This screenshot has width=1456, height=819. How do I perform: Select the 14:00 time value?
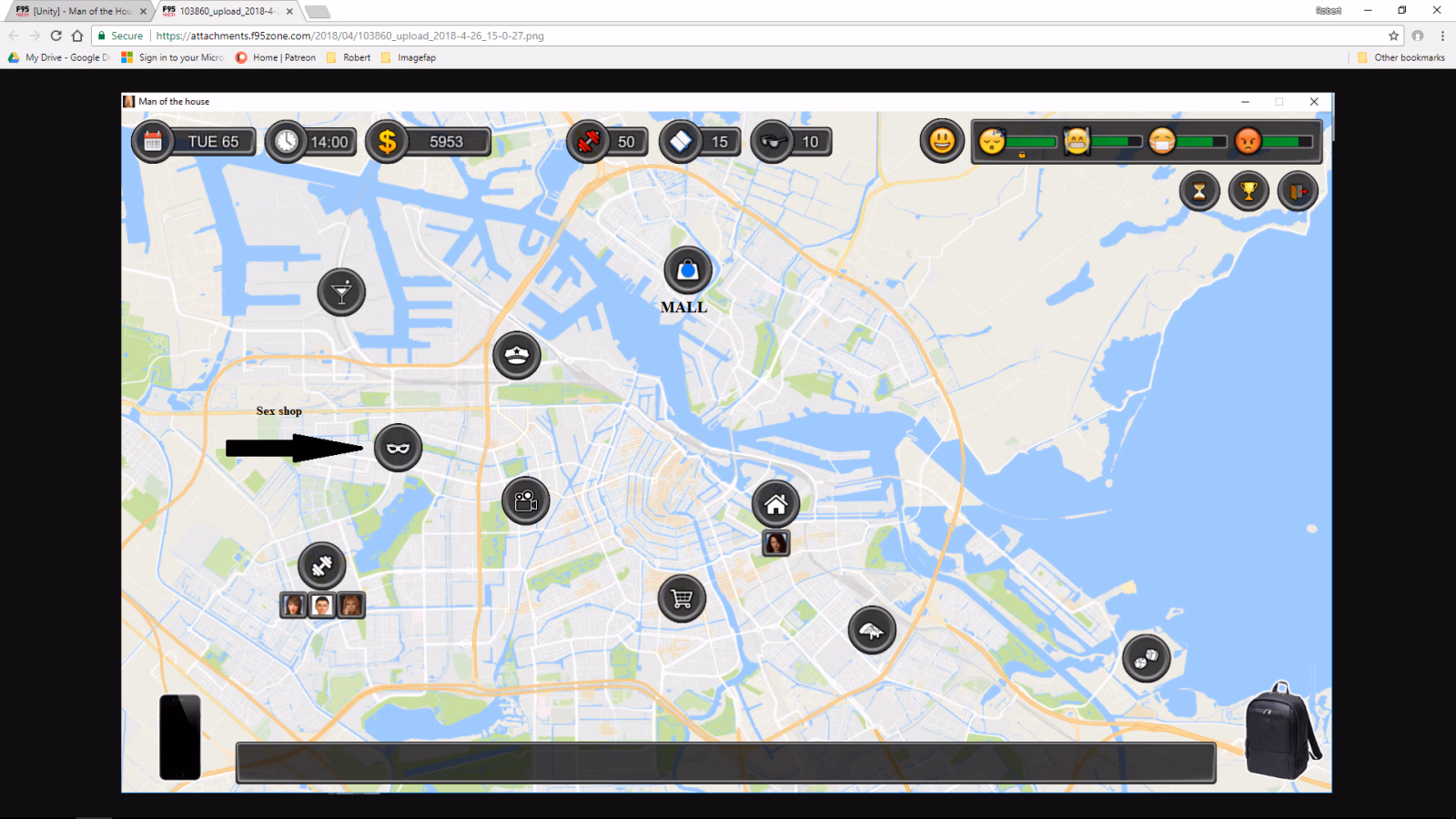click(x=329, y=142)
